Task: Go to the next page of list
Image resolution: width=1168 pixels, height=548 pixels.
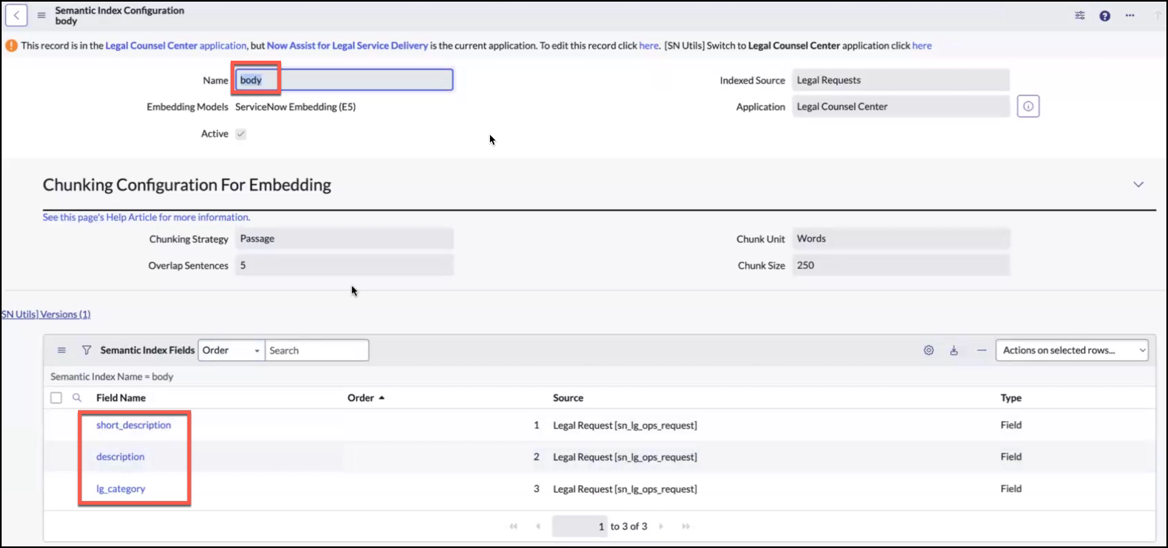Action: pyautogui.click(x=661, y=526)
